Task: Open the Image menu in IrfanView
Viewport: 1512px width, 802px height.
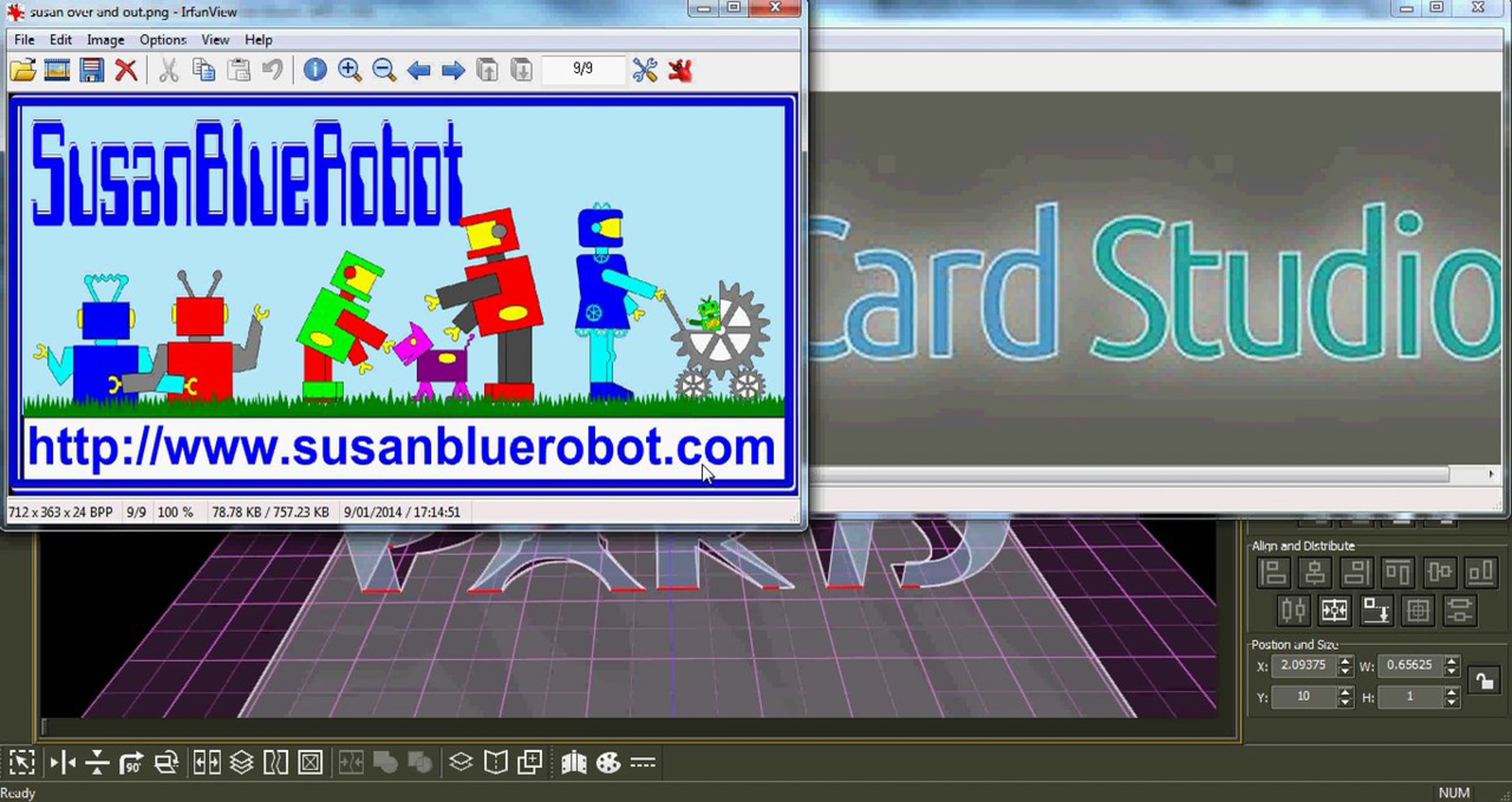Action: tap(105, 40)
